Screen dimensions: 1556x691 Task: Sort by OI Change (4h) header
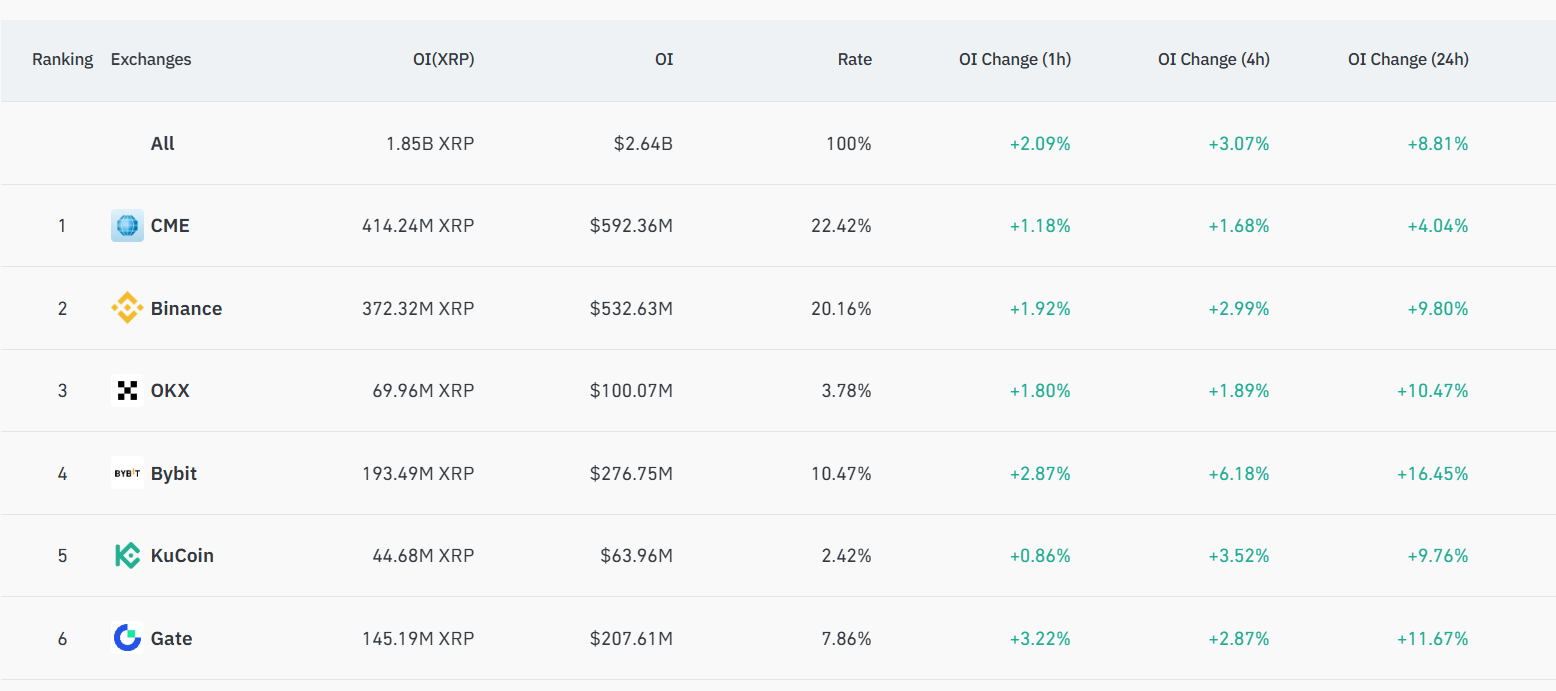tap(1214, 59)
